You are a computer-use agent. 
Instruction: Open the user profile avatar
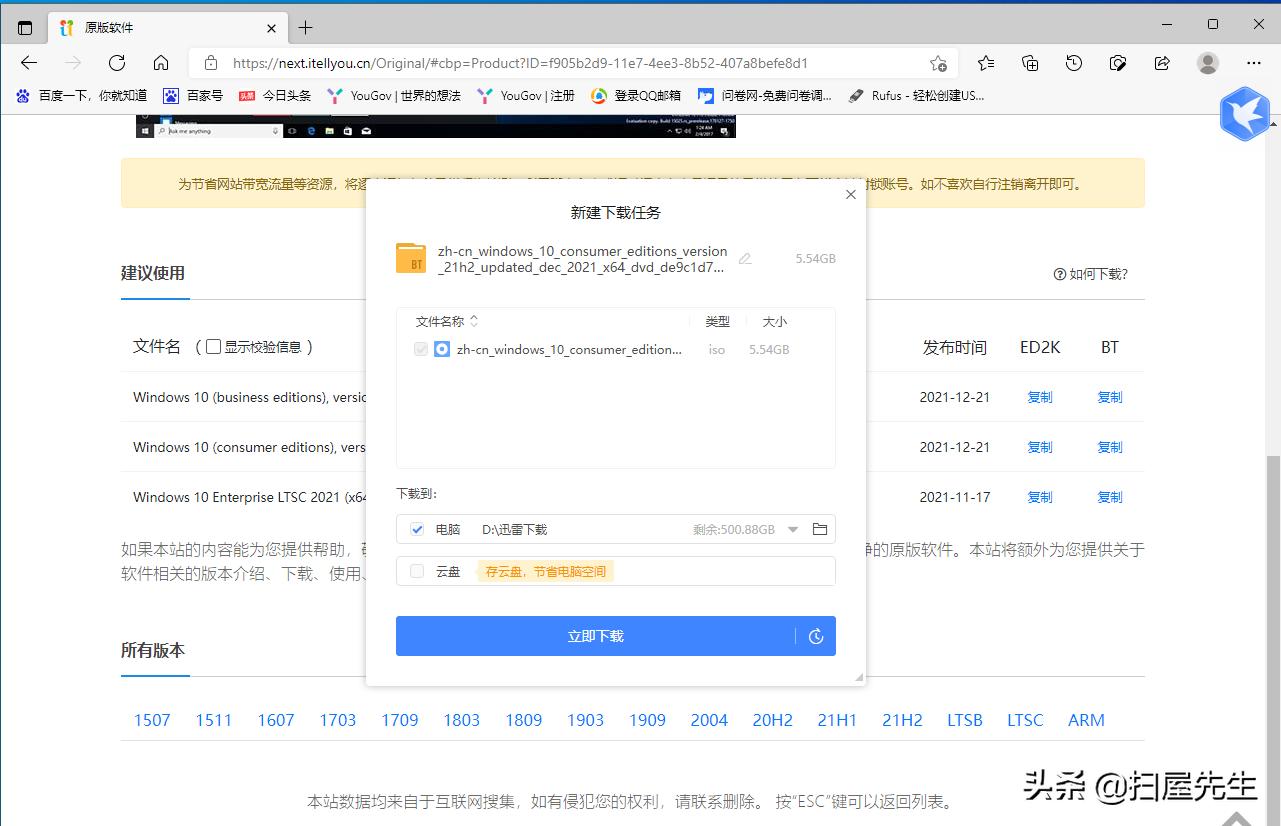pos(1208,63)
